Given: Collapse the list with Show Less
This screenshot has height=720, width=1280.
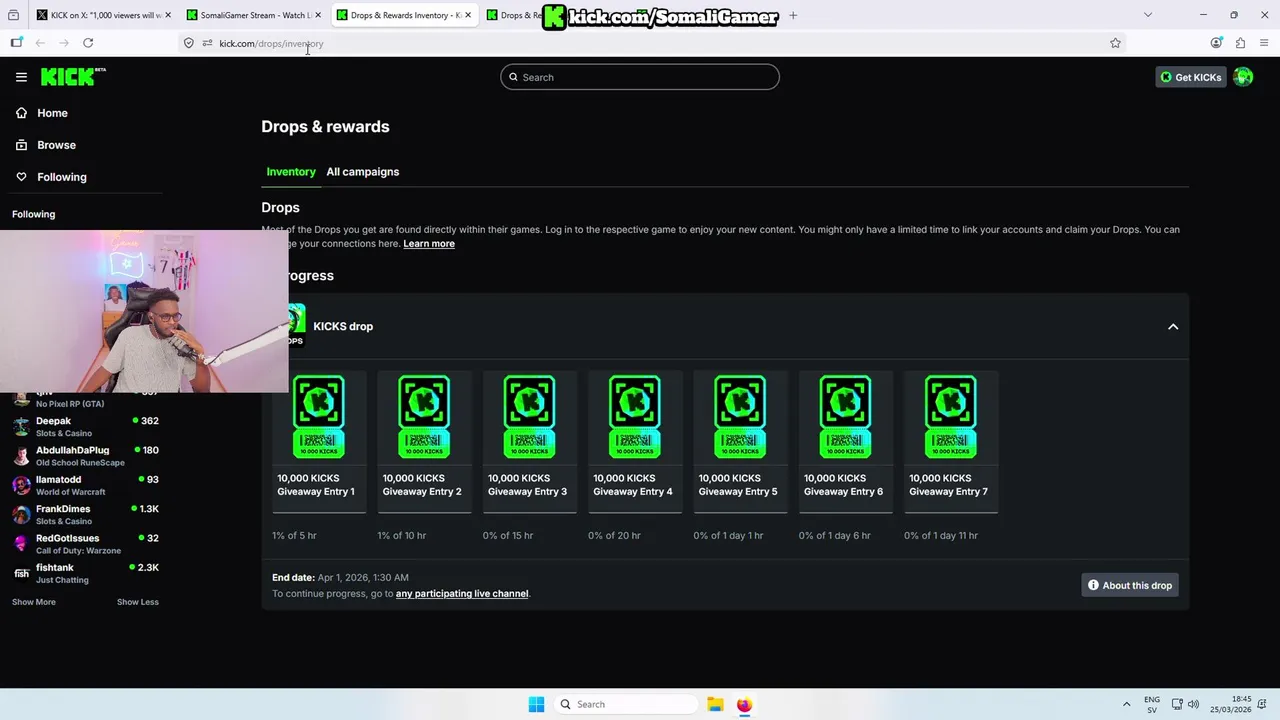Looking at the screenshot, I should click(138, 602).
